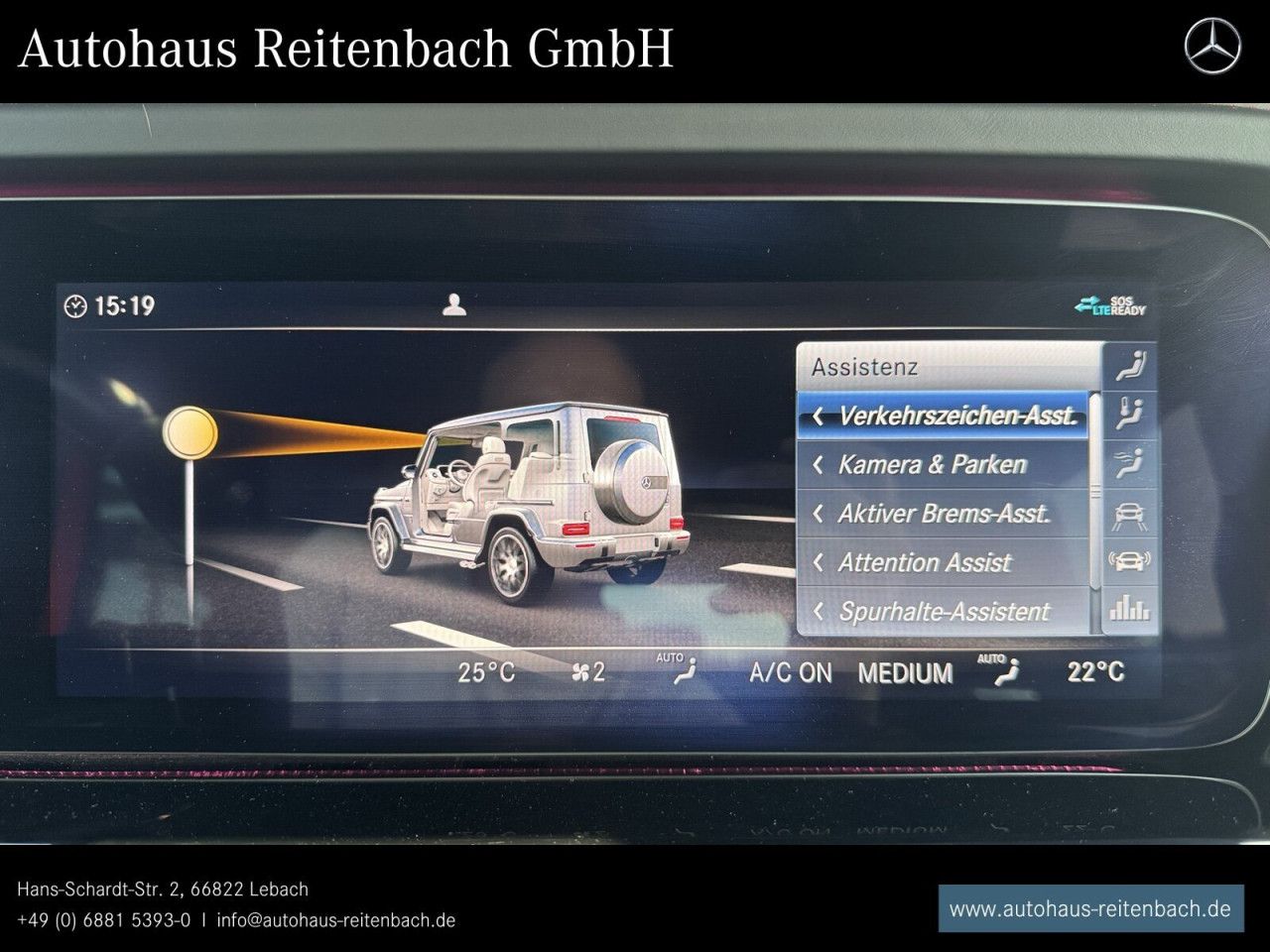Open the car with sensor waves icon
The width and height of the screenshot is (1270, 952).
coord(1130,561)
